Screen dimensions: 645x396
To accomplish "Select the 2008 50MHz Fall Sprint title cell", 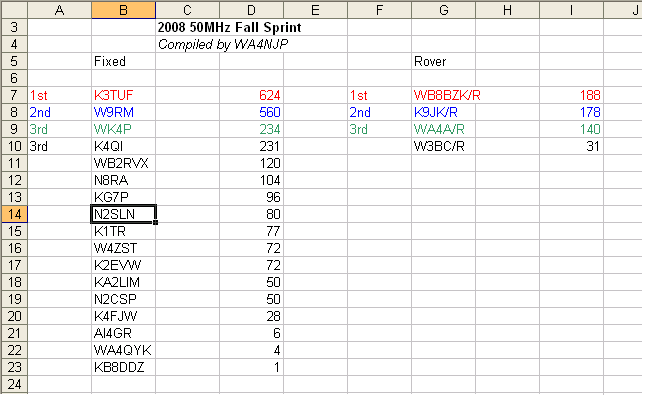I will 230,28.
